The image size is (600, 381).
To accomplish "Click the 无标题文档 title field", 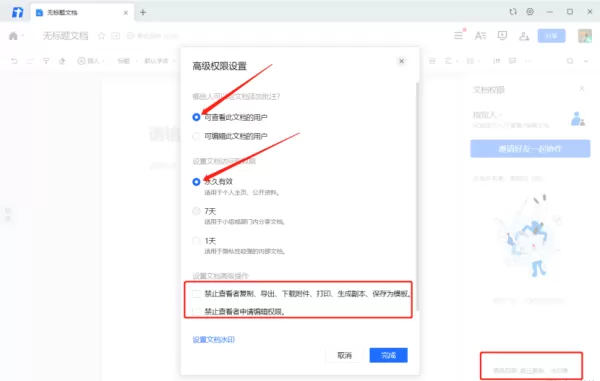I will (65, 36).
